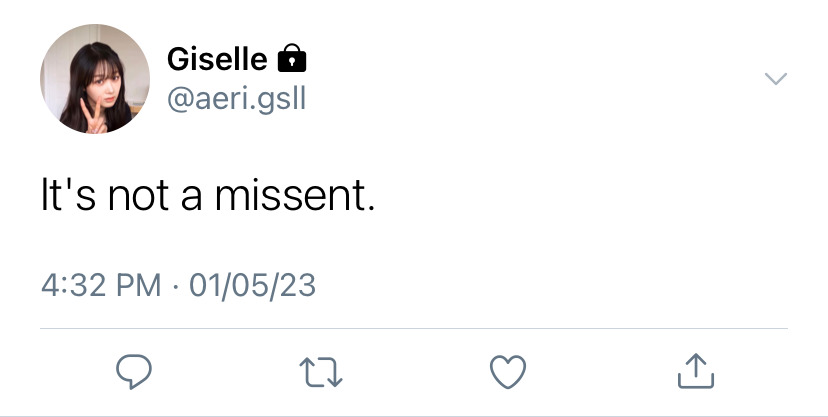828x417 pixels.
Task: Click the "@" symbol of the username handle
Action: coord(180,100)
